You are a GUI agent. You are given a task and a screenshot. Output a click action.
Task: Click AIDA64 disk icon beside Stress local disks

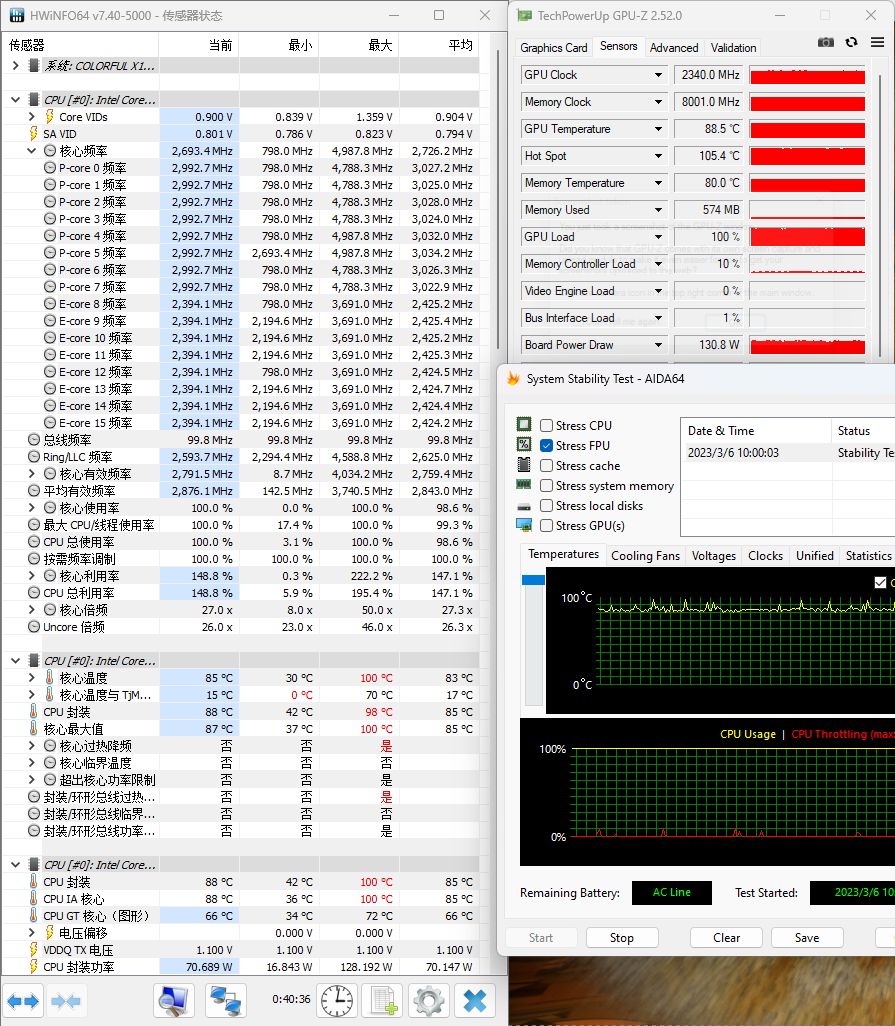[x=524, y=506]
